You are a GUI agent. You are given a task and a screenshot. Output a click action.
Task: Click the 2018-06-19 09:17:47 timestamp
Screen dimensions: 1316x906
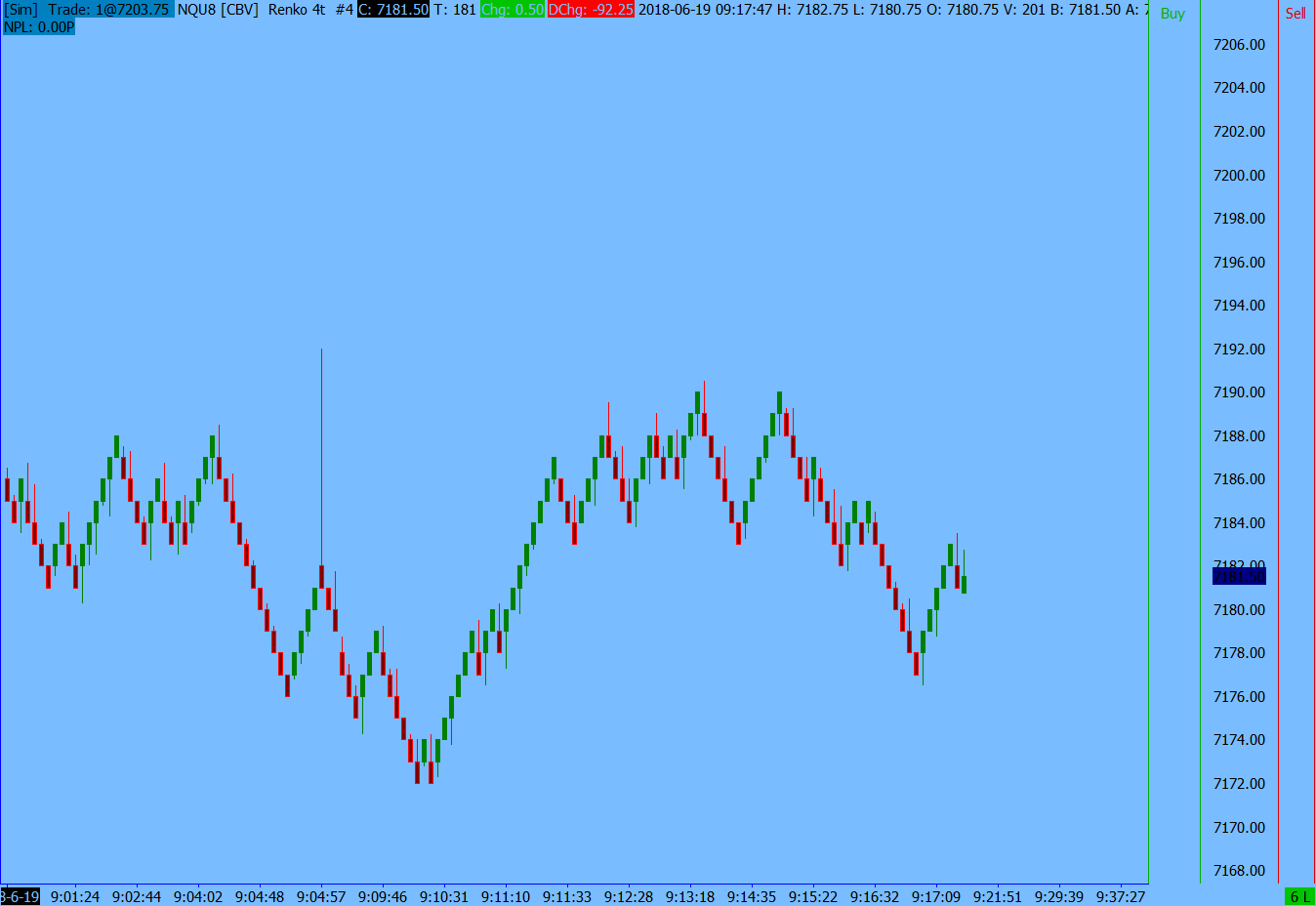click(x=705, y=10)
